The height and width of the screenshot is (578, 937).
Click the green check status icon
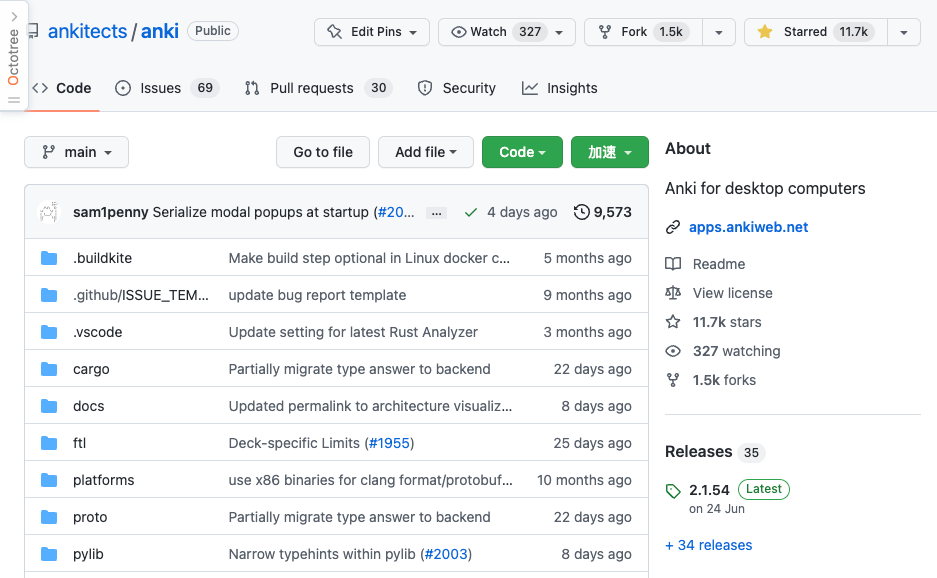click(x=471, y=212)
